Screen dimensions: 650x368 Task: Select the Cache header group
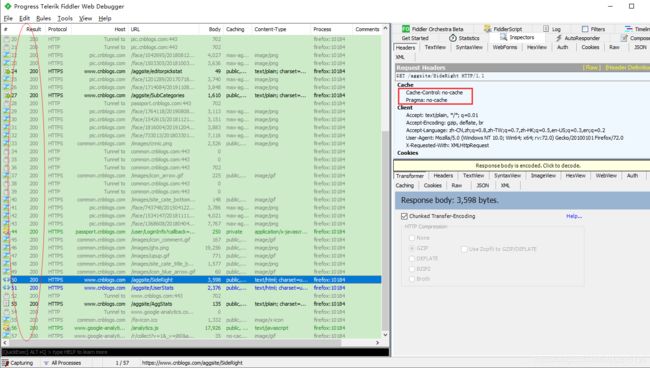tap(405, 85)
